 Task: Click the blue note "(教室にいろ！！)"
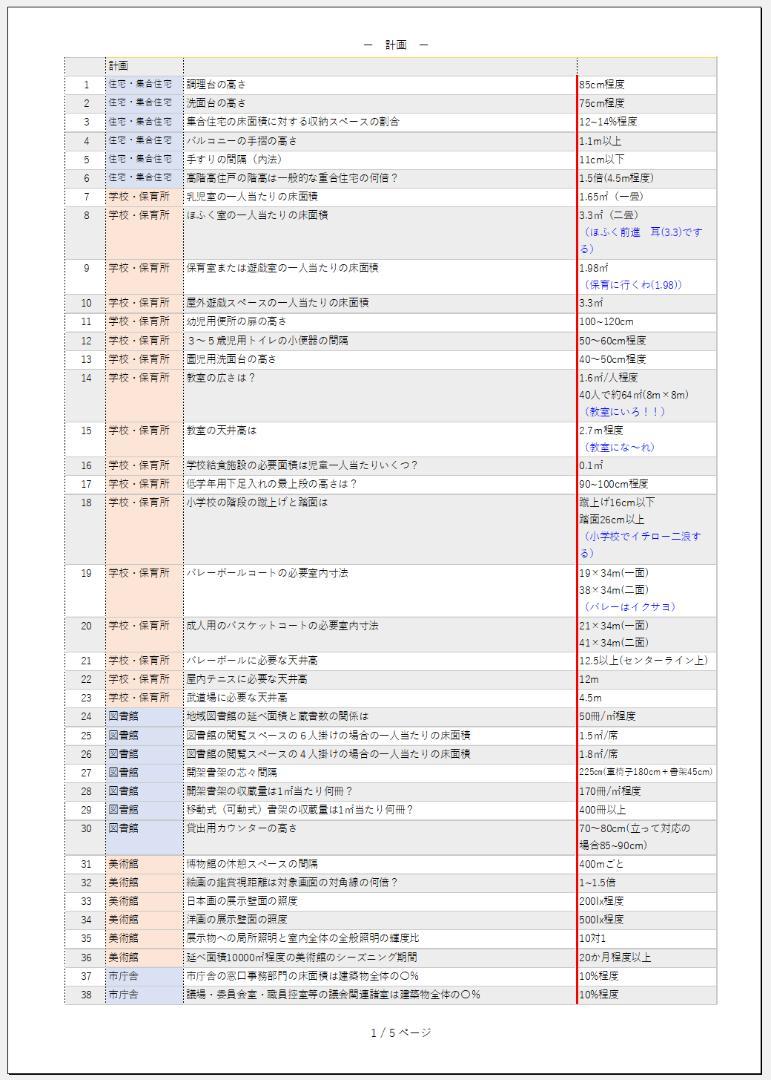(624, 412)
